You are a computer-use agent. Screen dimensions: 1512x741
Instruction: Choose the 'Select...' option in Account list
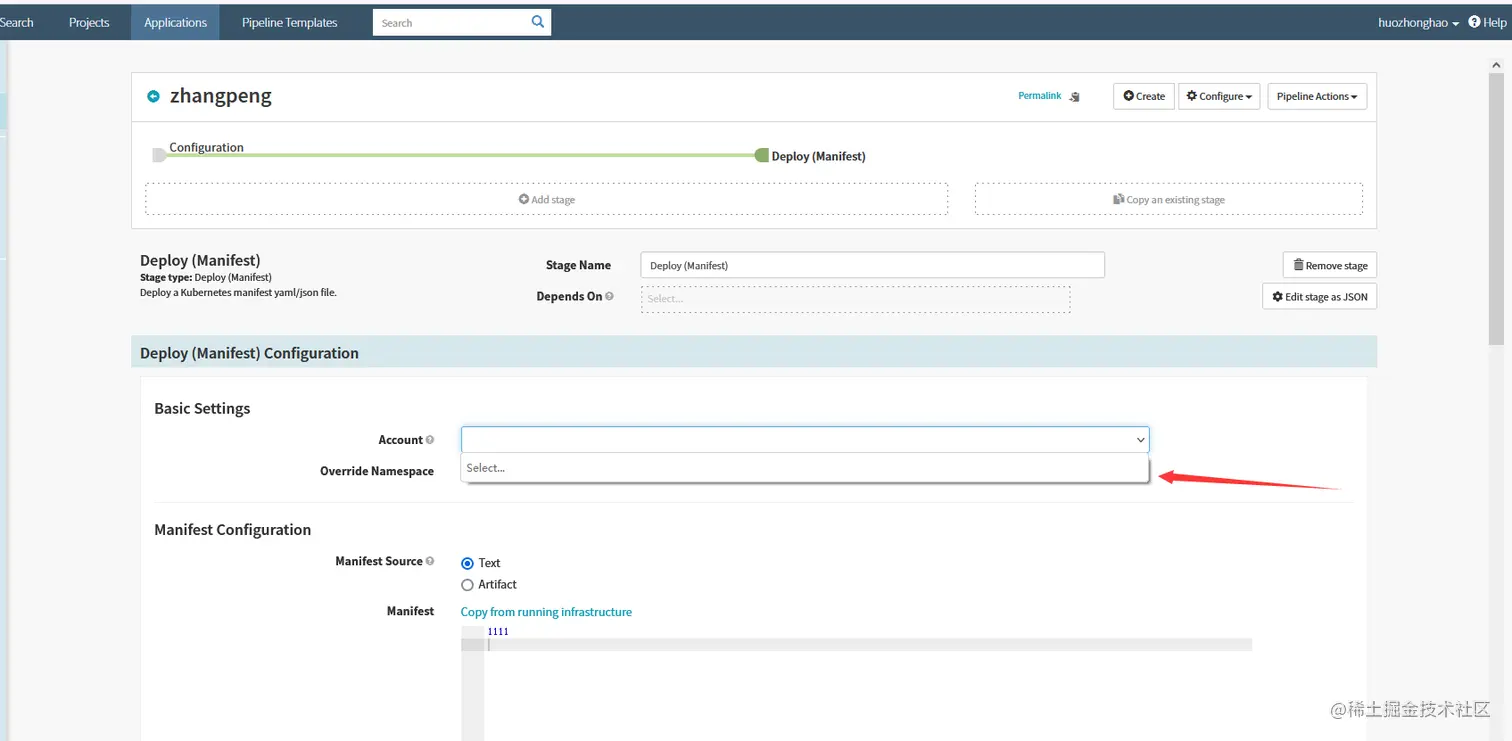805,468
